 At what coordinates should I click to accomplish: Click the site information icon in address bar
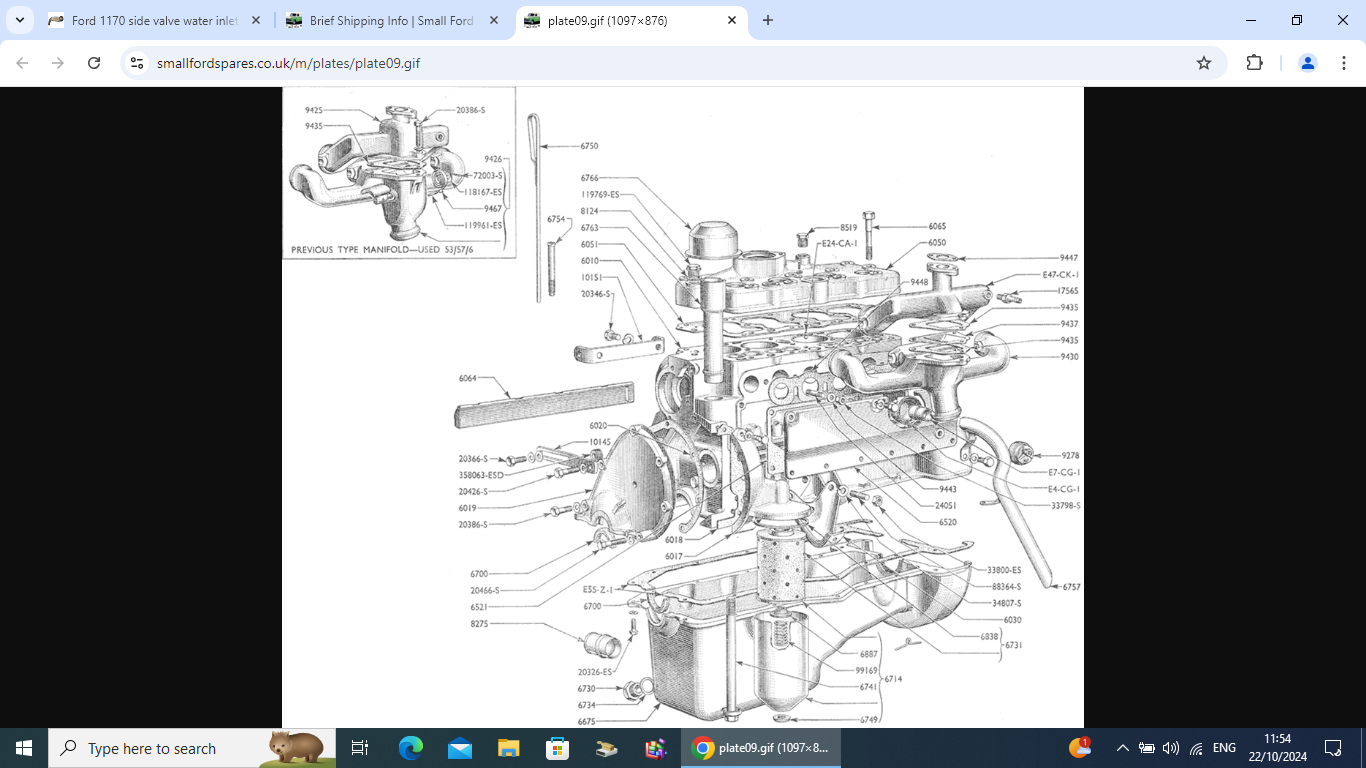click(x=136, y=62)
